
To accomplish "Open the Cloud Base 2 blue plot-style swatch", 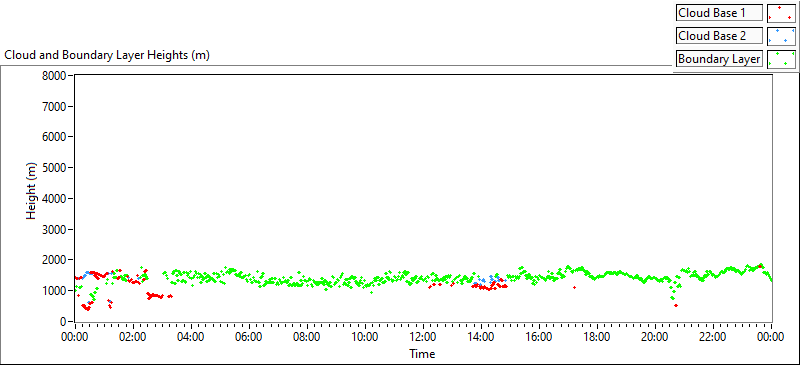I will tap(781, 36).
